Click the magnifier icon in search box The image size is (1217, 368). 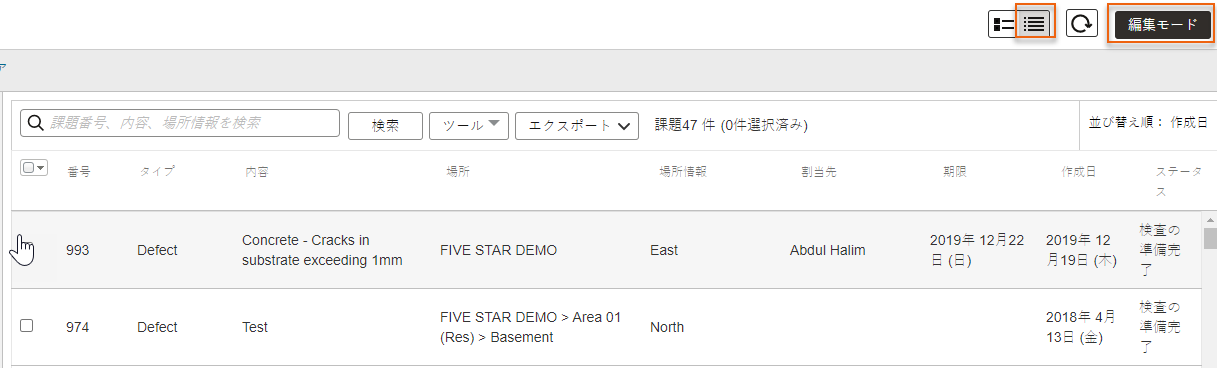pyautogui.click(x=35, y=123)
